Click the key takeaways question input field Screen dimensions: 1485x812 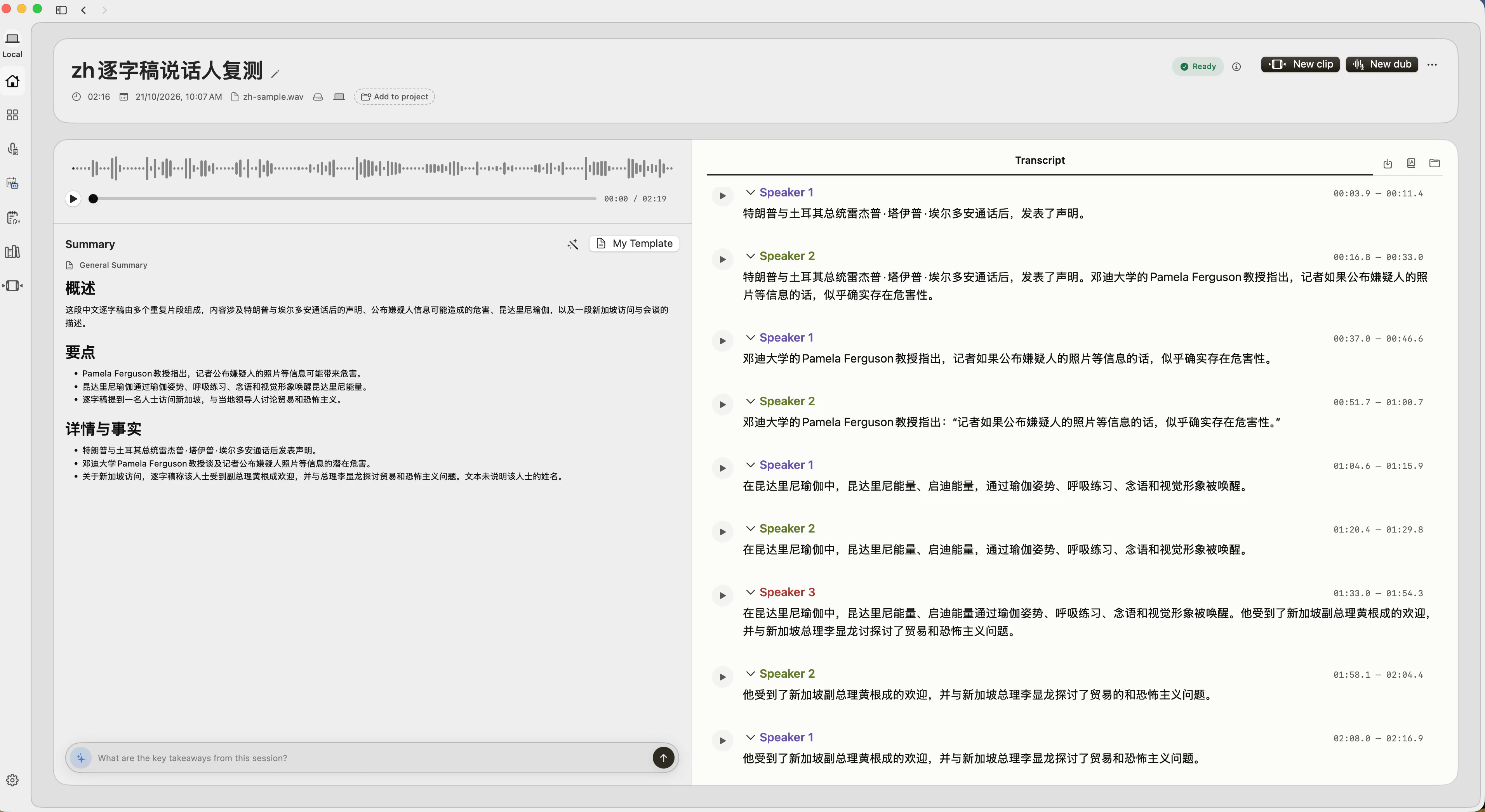[x=372, y=758]
